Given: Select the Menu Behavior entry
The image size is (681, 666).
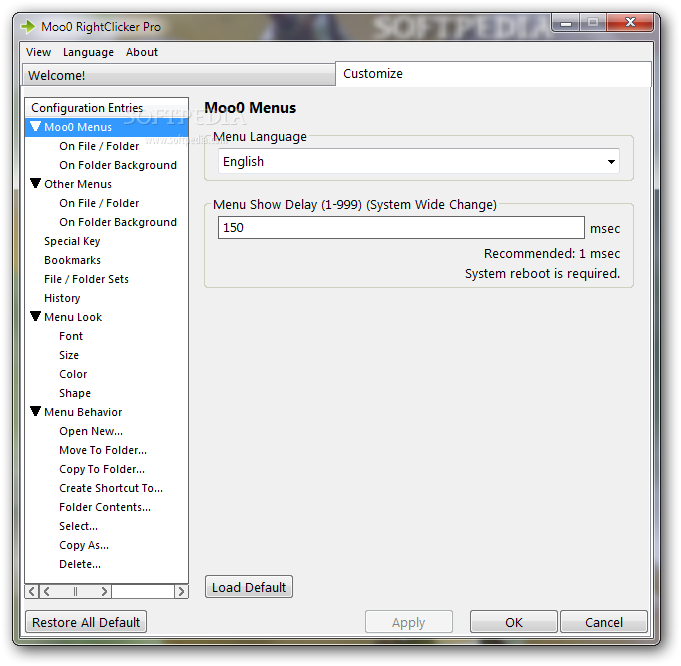Looking at the screenshot, I should (x=83, y=412).
